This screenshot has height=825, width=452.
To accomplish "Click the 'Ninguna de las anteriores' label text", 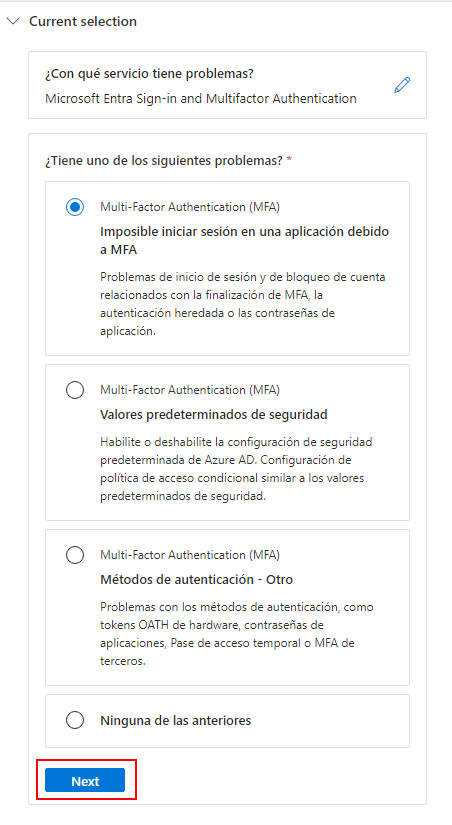I will 175,720.
